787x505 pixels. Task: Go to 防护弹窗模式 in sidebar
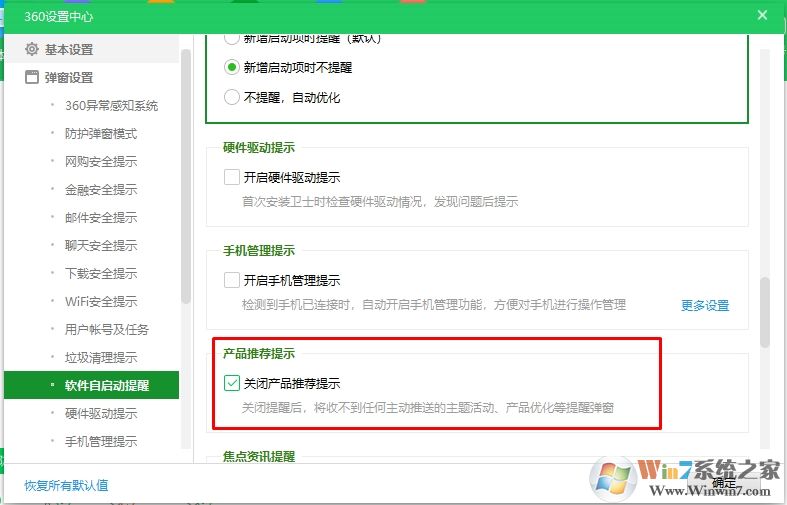coord(100,134)
